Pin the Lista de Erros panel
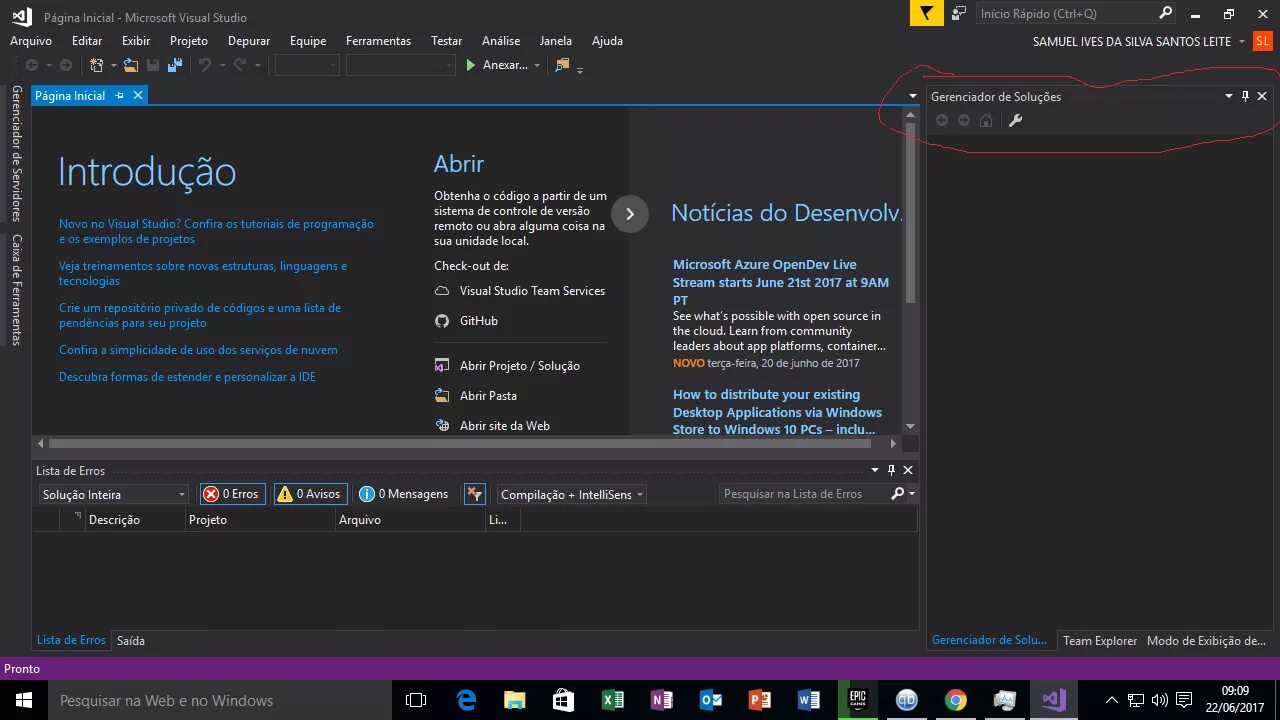 click(891, 470)
